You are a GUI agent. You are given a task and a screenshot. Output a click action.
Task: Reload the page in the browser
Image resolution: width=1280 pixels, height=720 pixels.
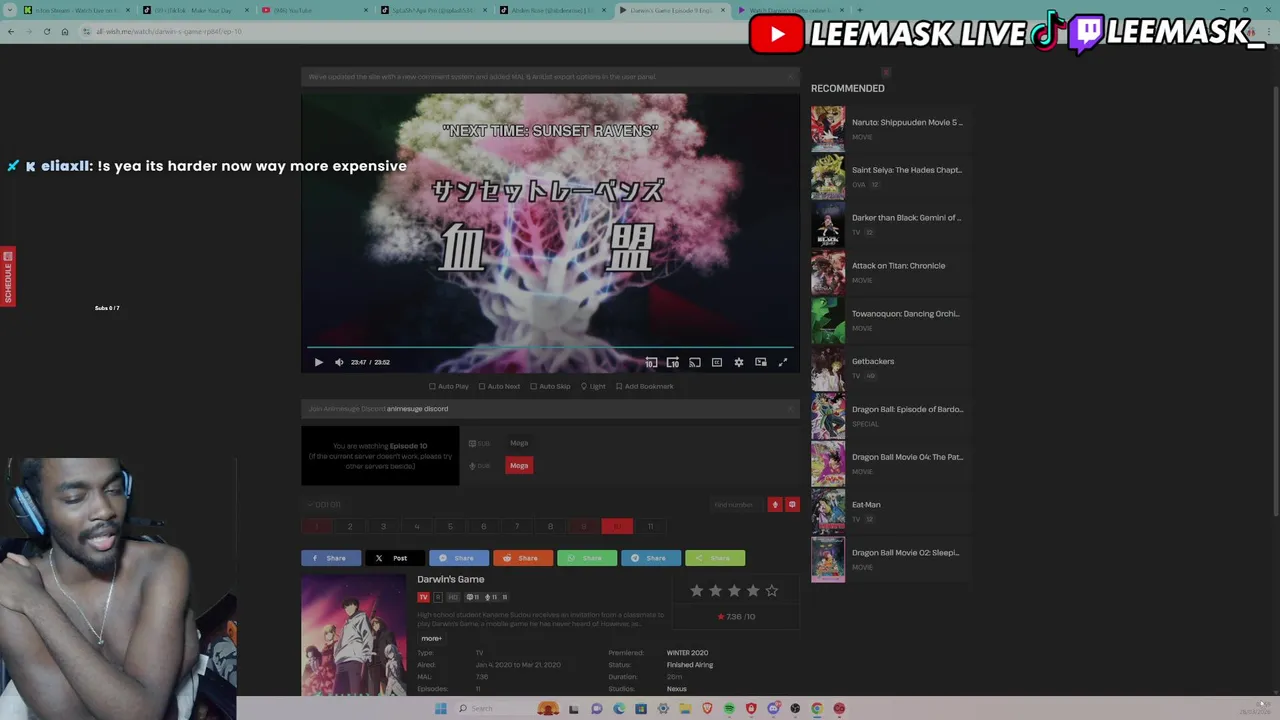(46, 32)
